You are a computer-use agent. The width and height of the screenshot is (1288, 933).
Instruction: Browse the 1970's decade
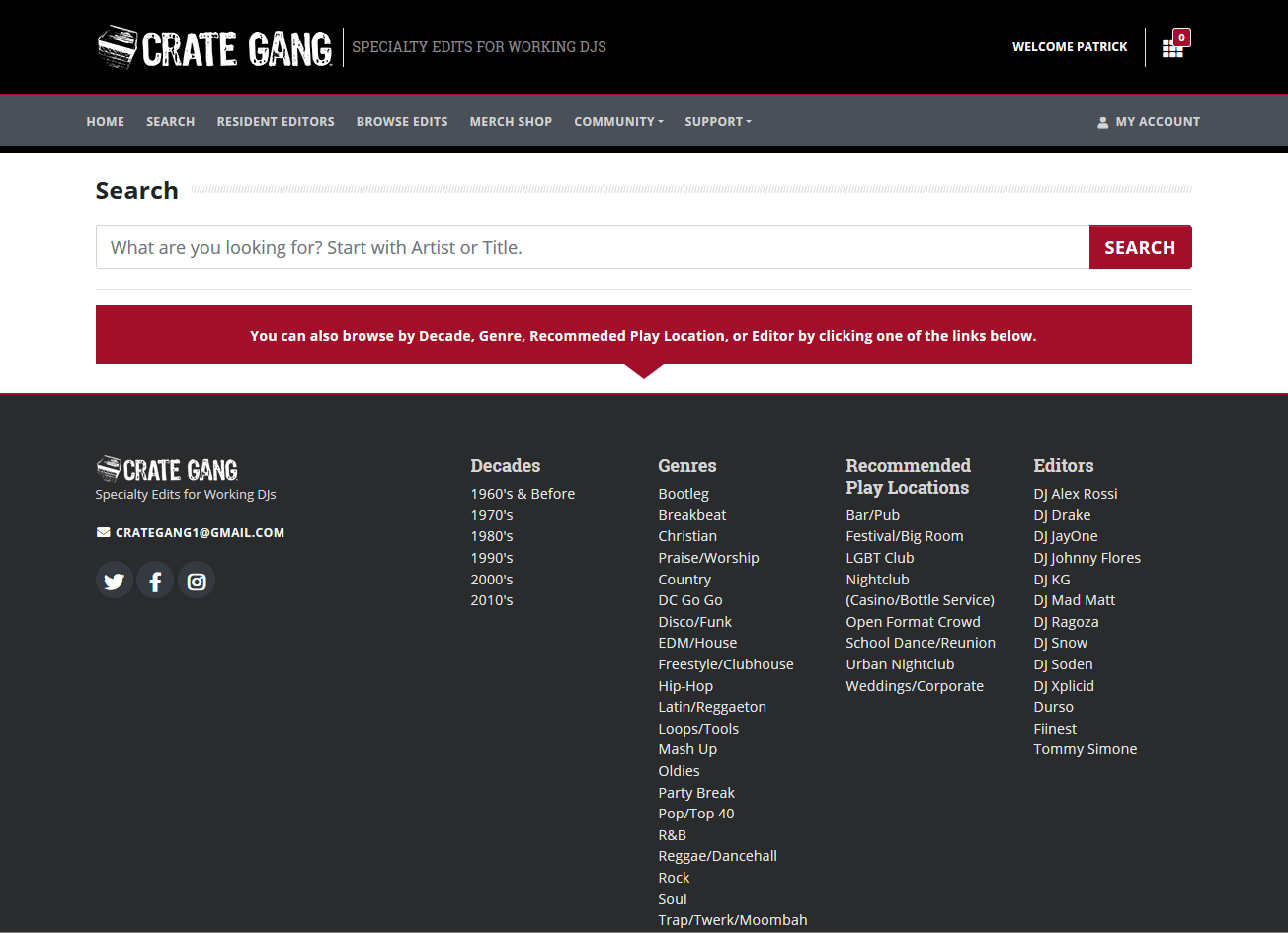coord(492,515)
